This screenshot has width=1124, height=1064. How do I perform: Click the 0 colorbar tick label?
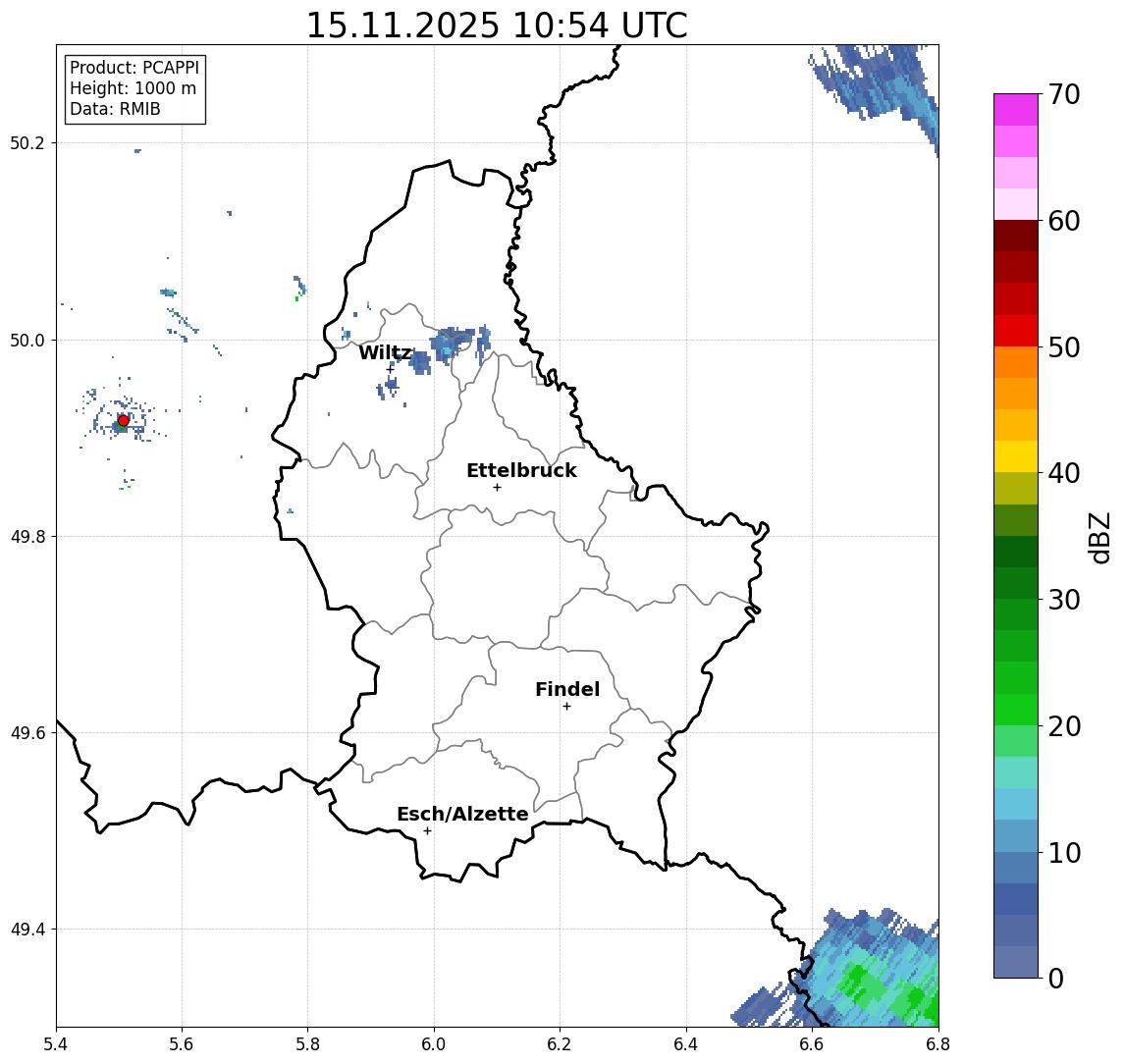[x=1056, y=978]
